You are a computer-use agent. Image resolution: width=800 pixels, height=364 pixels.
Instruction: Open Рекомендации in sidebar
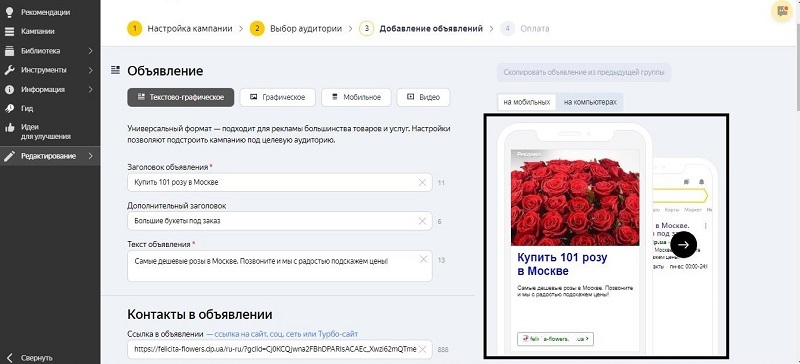[45, 12]
